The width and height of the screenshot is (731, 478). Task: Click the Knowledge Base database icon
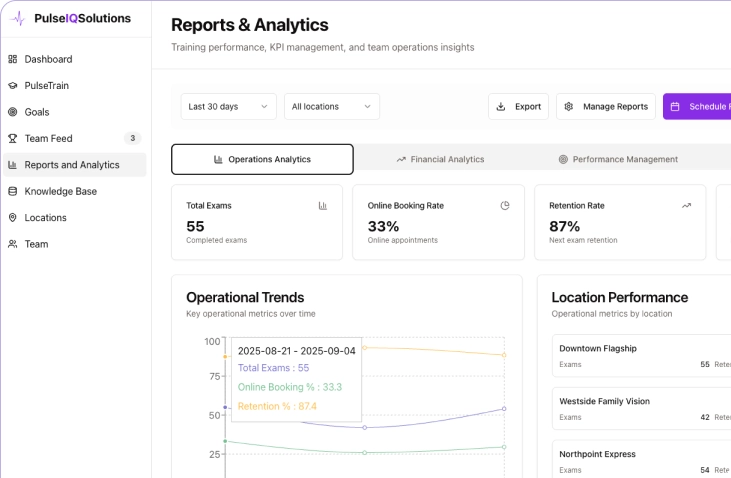click(x=13, y=191)
